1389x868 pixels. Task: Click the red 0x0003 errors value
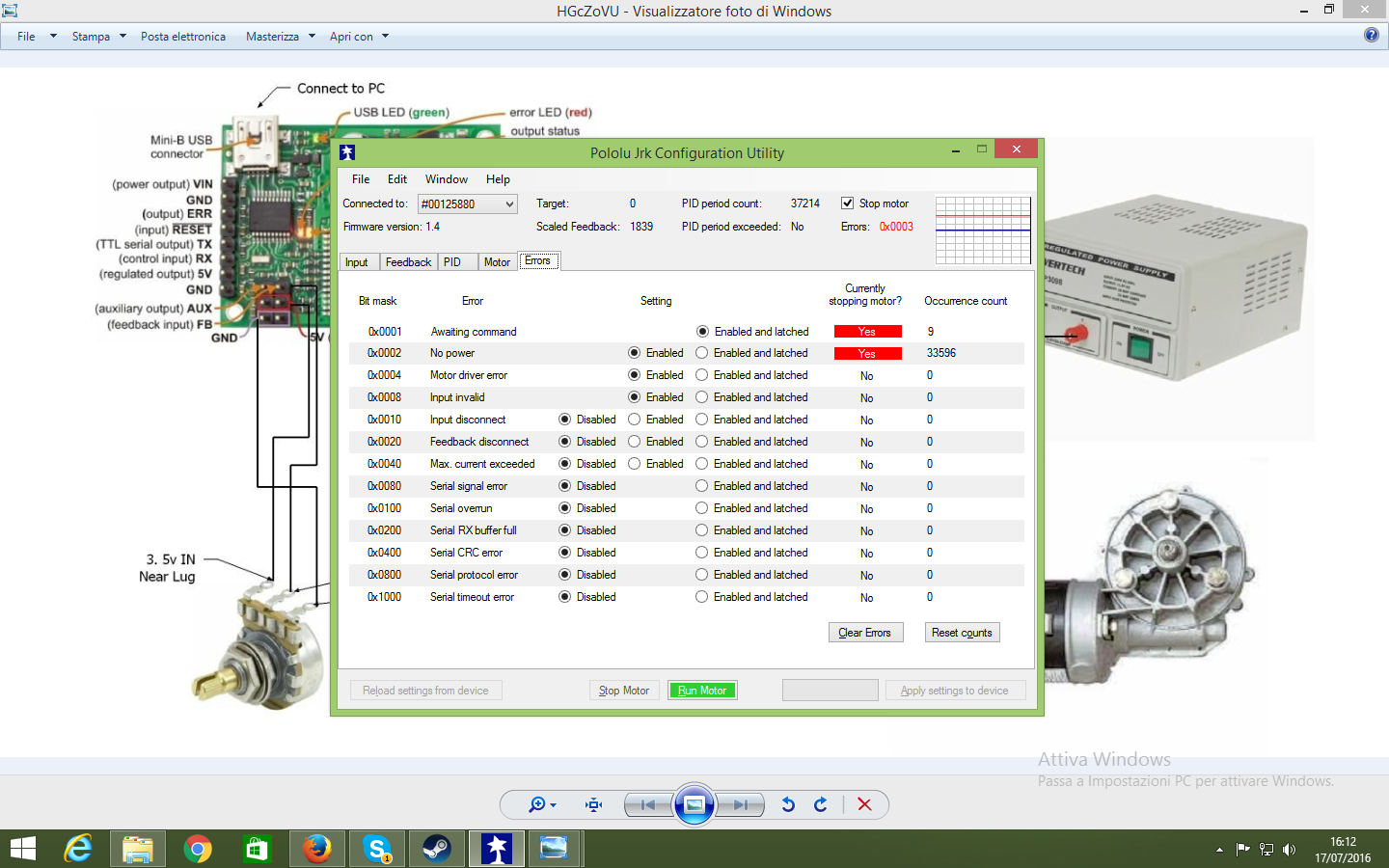[x=896, y=227]
